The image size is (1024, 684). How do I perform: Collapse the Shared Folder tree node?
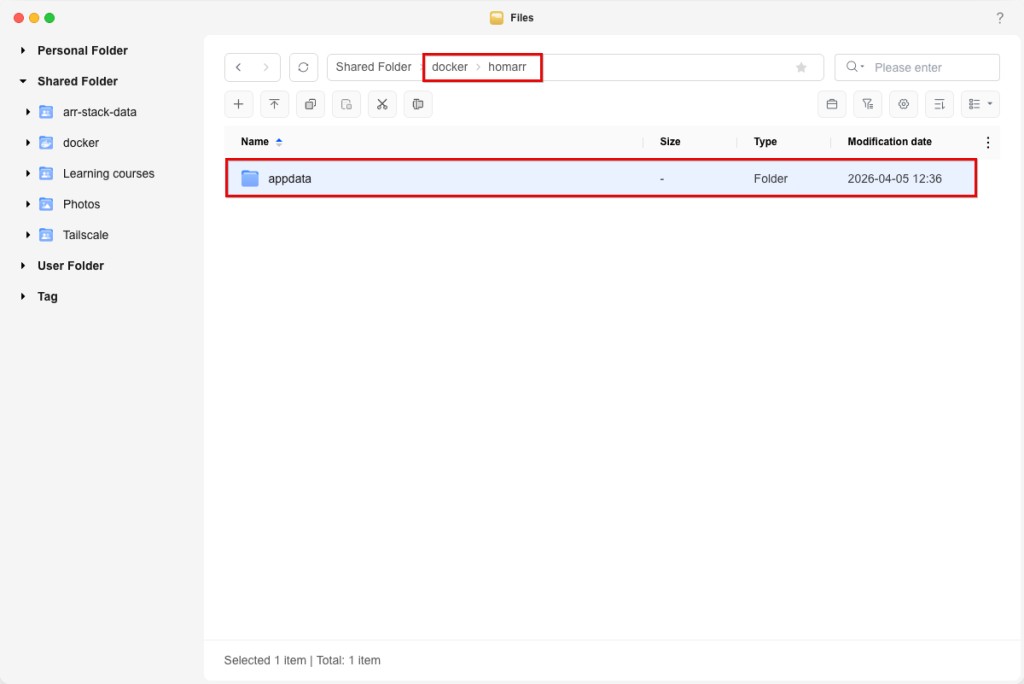tap(23, 81)
